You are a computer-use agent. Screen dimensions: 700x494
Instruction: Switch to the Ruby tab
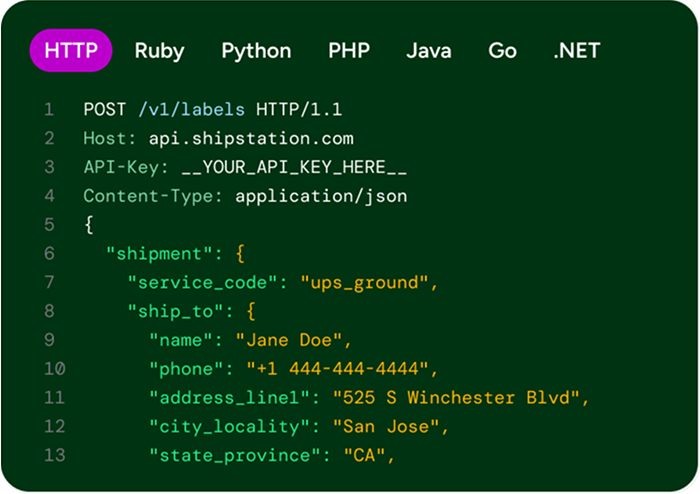point(159,51)
